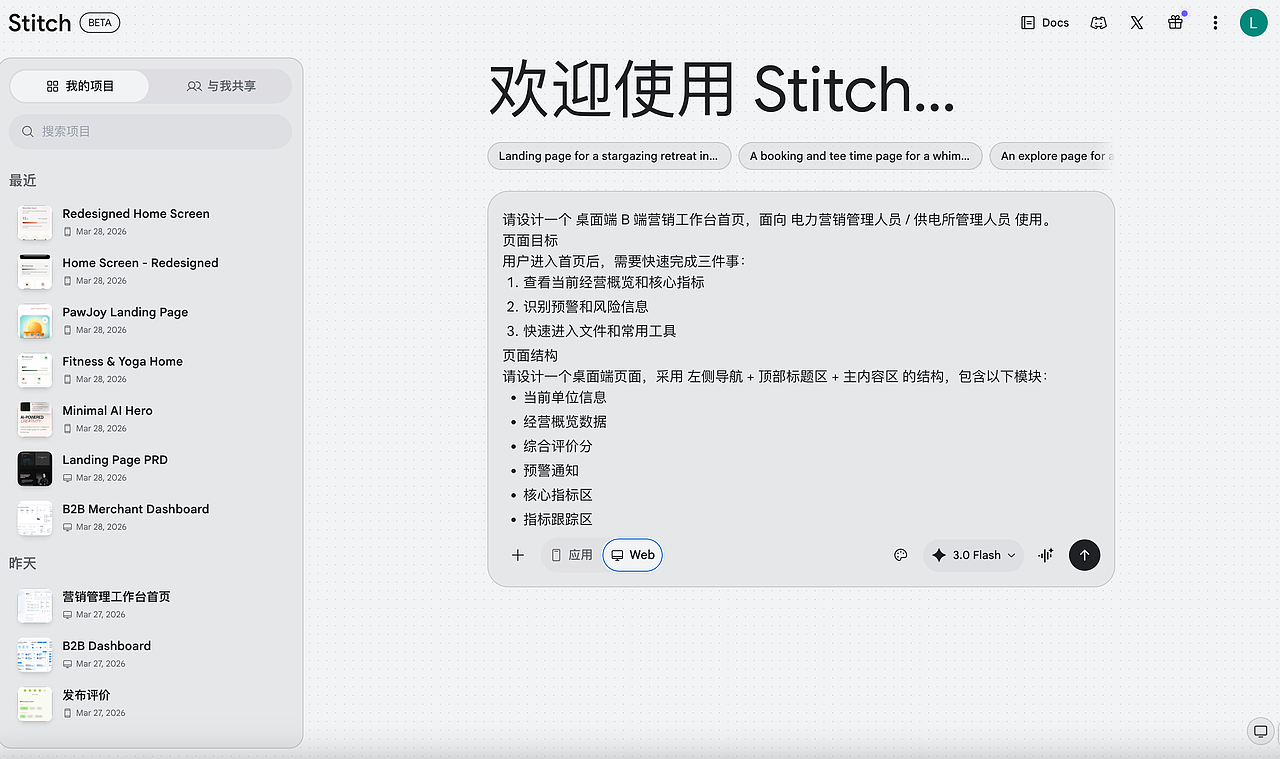
Task: Click the theme palette icon in the prompt bar
Action: tap(900, 554)
